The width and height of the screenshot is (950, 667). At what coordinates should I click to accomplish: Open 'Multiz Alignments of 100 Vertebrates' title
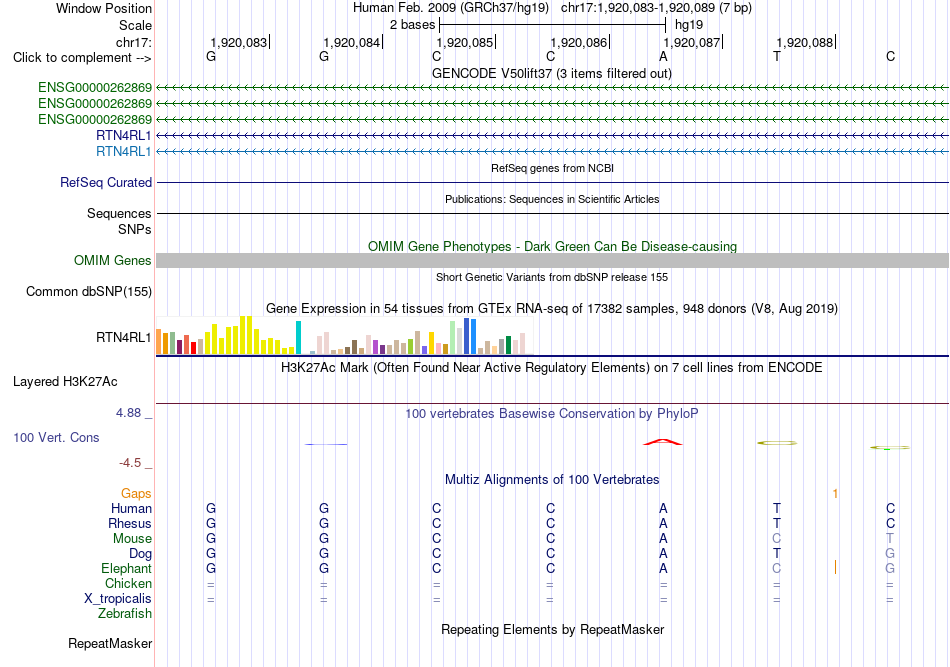point(552,480)
